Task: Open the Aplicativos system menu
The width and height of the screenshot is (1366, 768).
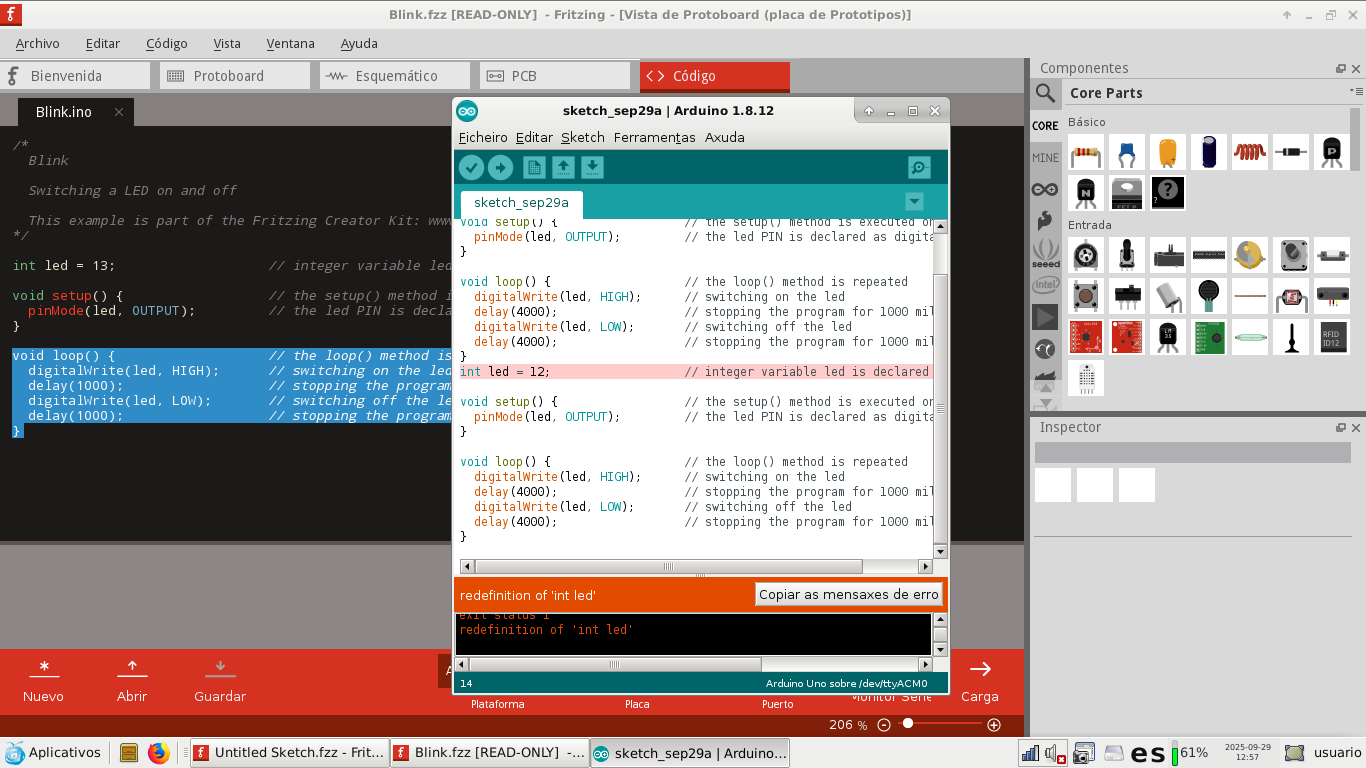Action: [54, 753]
